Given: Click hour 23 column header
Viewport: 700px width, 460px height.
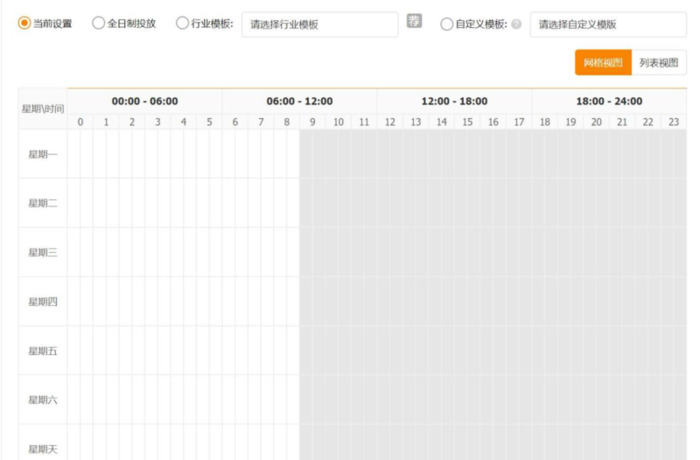Looking at the screenshot, I should tap(674, 122).
